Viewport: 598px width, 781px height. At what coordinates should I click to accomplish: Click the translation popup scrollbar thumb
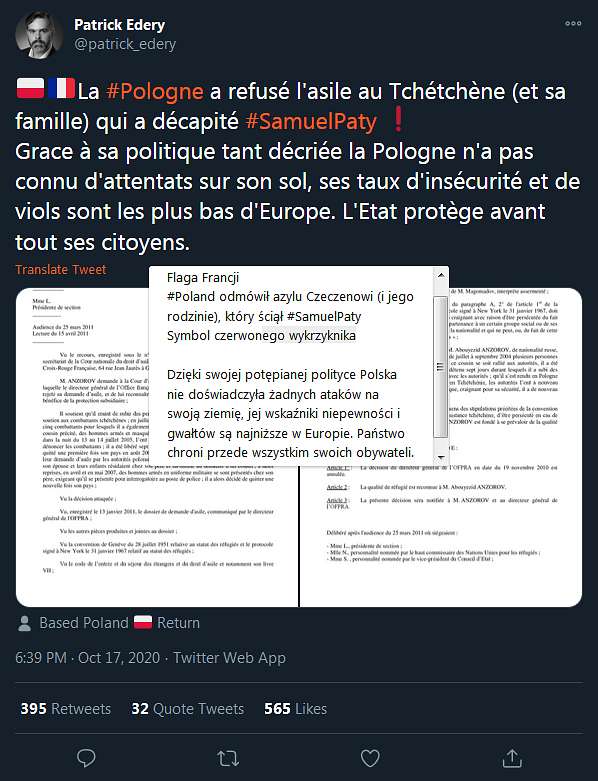pyautogui.click(x=440, y=367)
